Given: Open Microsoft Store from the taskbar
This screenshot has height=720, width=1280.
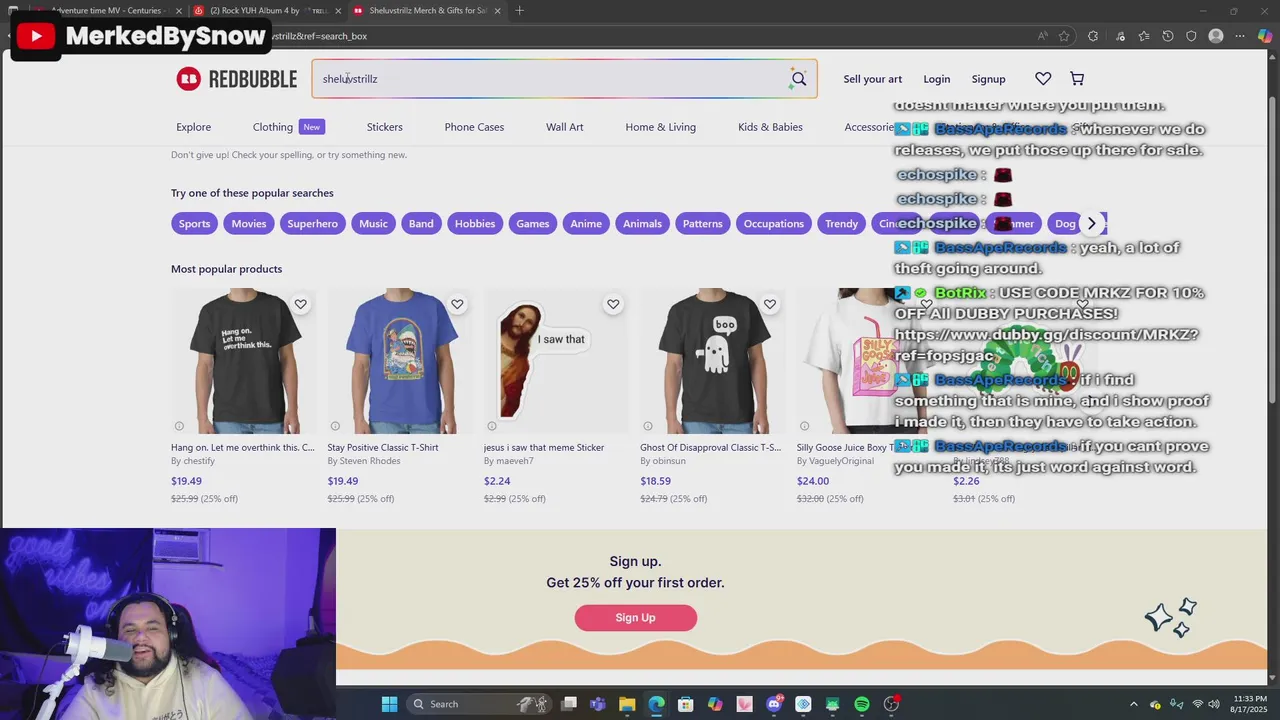Looking at the screenshot, I should pyautogui.click(x=686, y=704).
